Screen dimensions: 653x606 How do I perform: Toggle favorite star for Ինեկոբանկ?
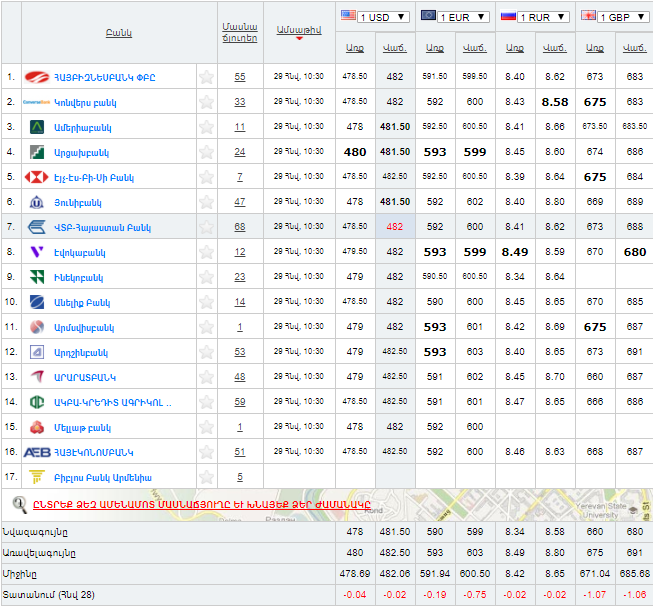tap(206, 277)
